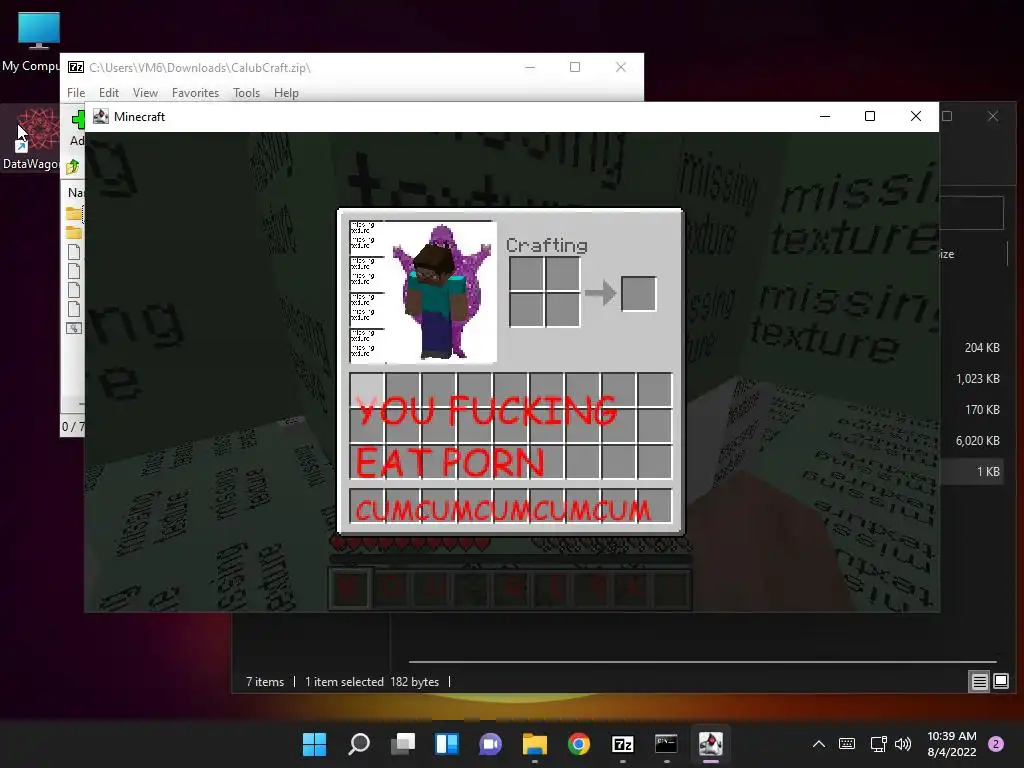Click the touch keyboard tray icon
This screenshot has height=768, width=1024.
click(847, 744)
